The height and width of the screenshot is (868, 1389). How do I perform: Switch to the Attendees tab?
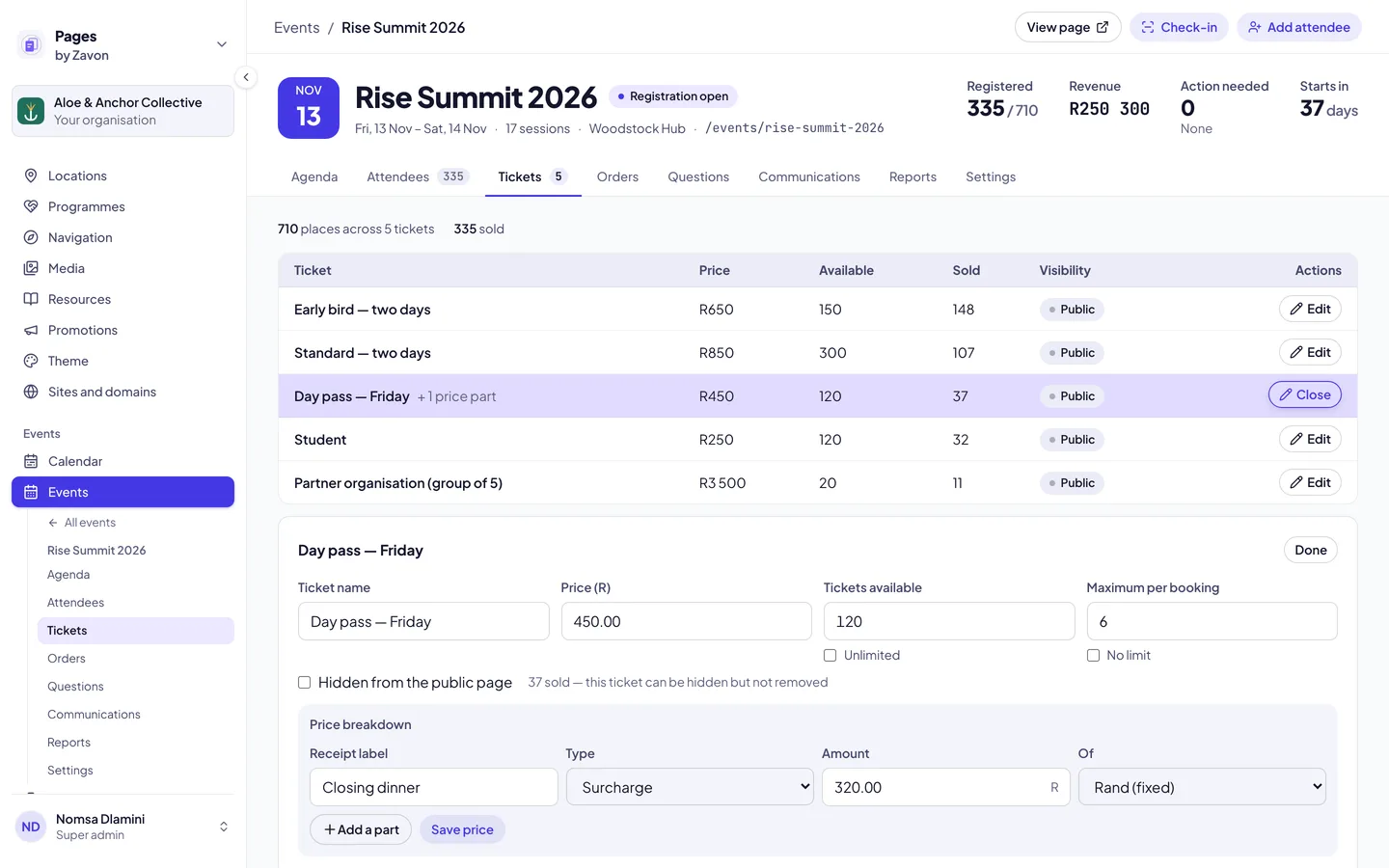(x=417, y=176)
